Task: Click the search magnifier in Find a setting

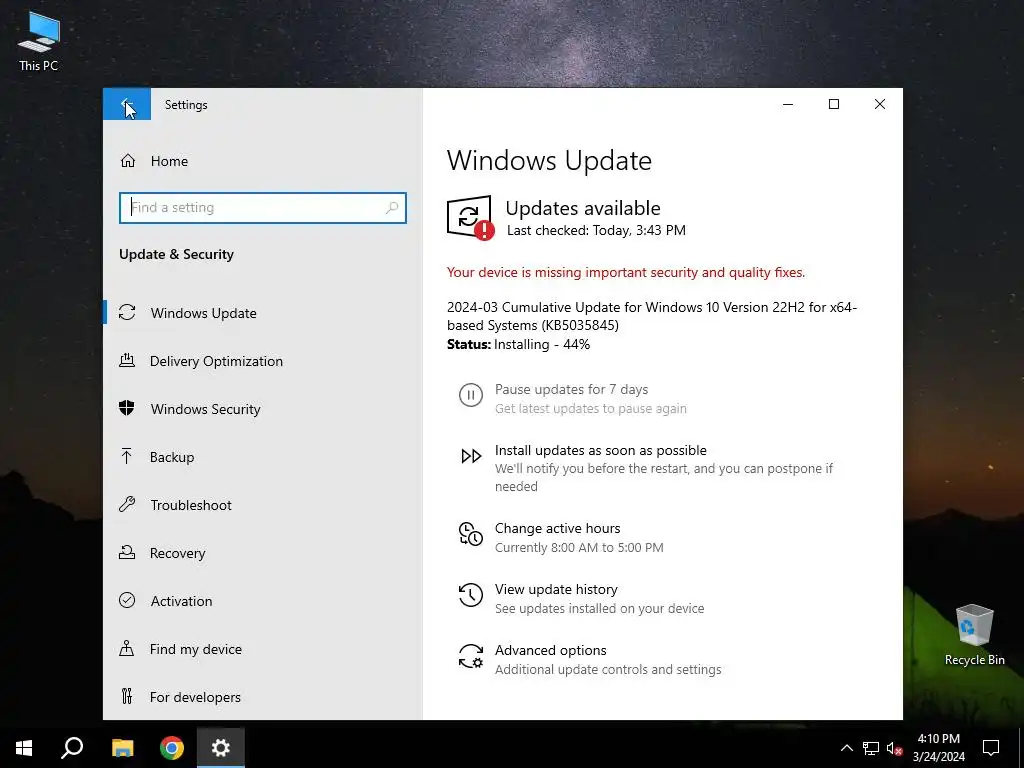Action: click(x=392, y=208)
